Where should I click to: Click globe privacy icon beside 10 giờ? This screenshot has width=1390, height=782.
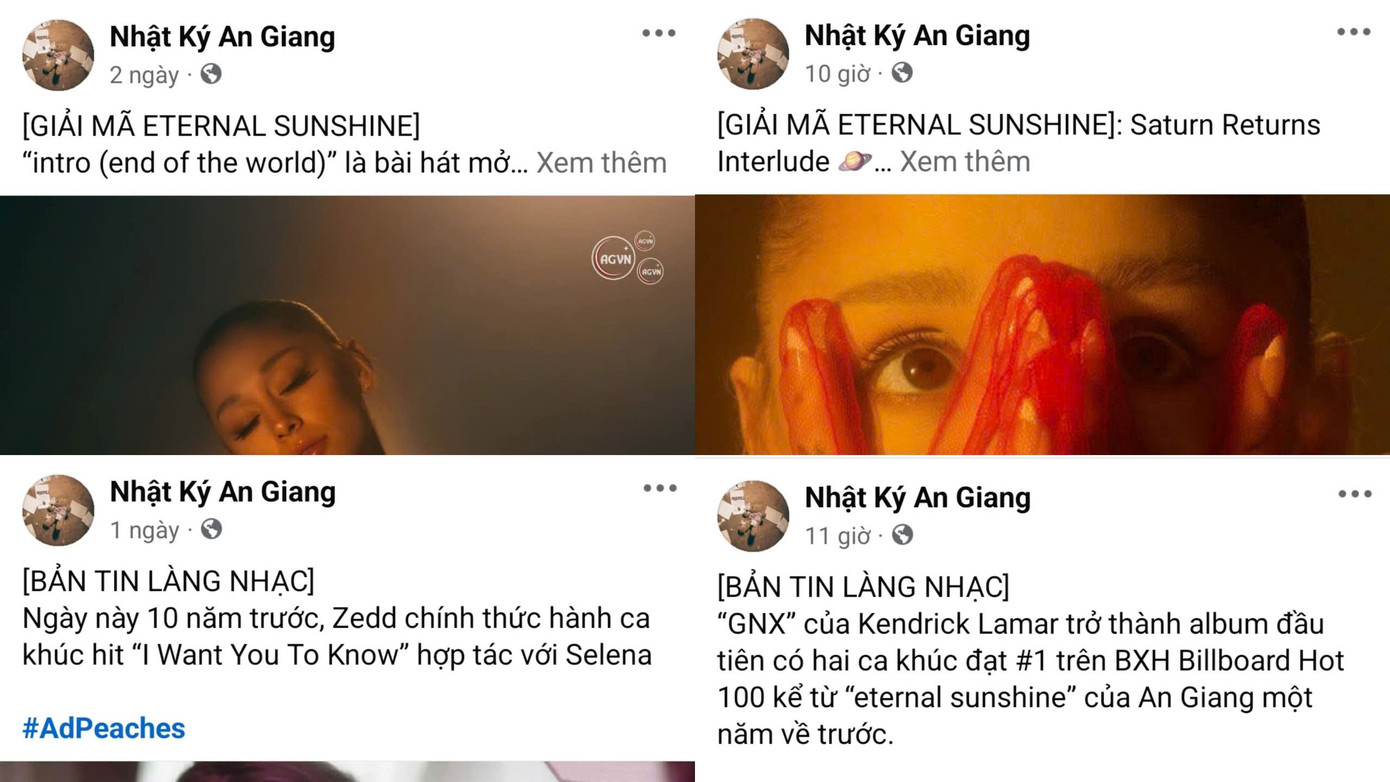tap(902, 72)
